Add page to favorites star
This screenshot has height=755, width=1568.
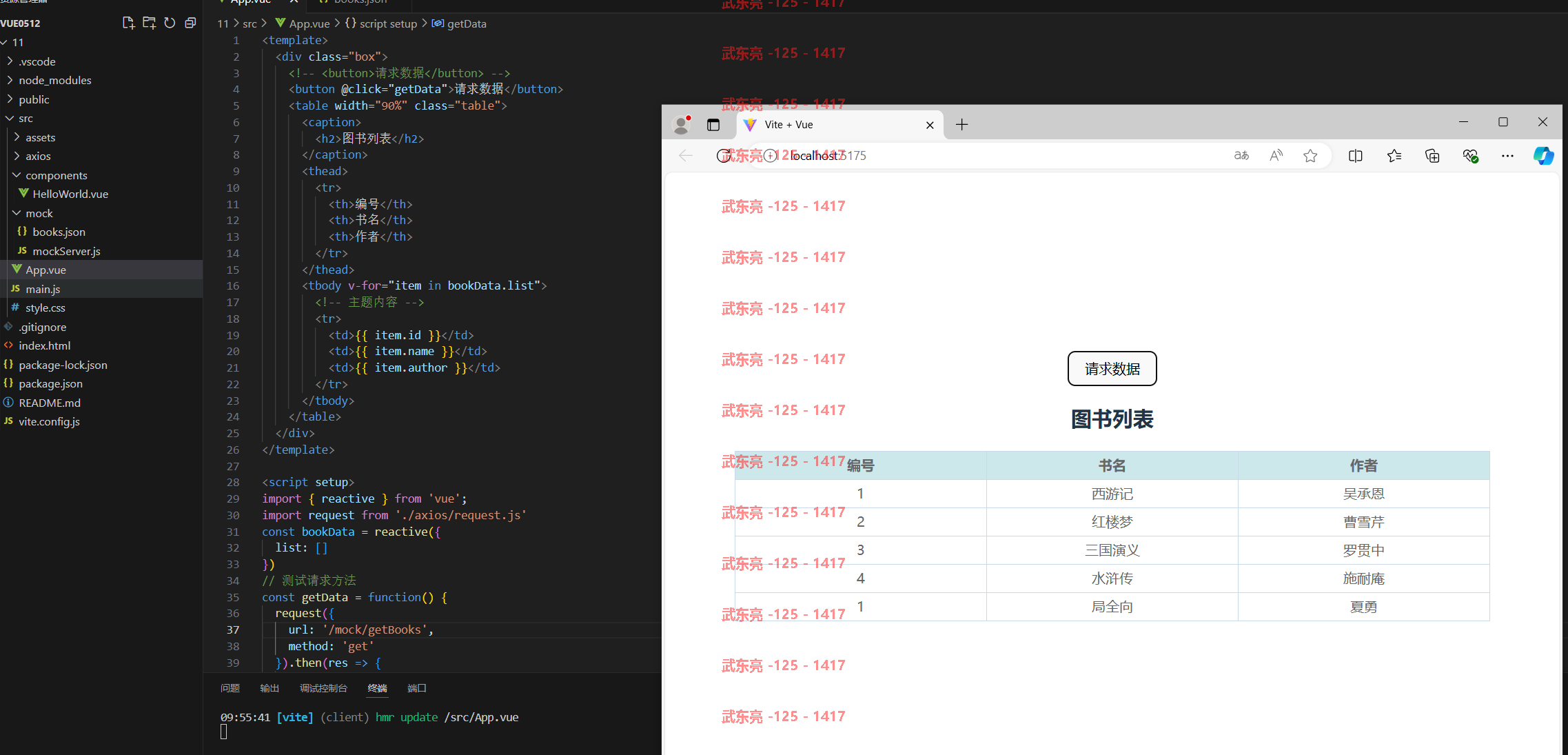pyautogui.click(x=1310, y=156)
